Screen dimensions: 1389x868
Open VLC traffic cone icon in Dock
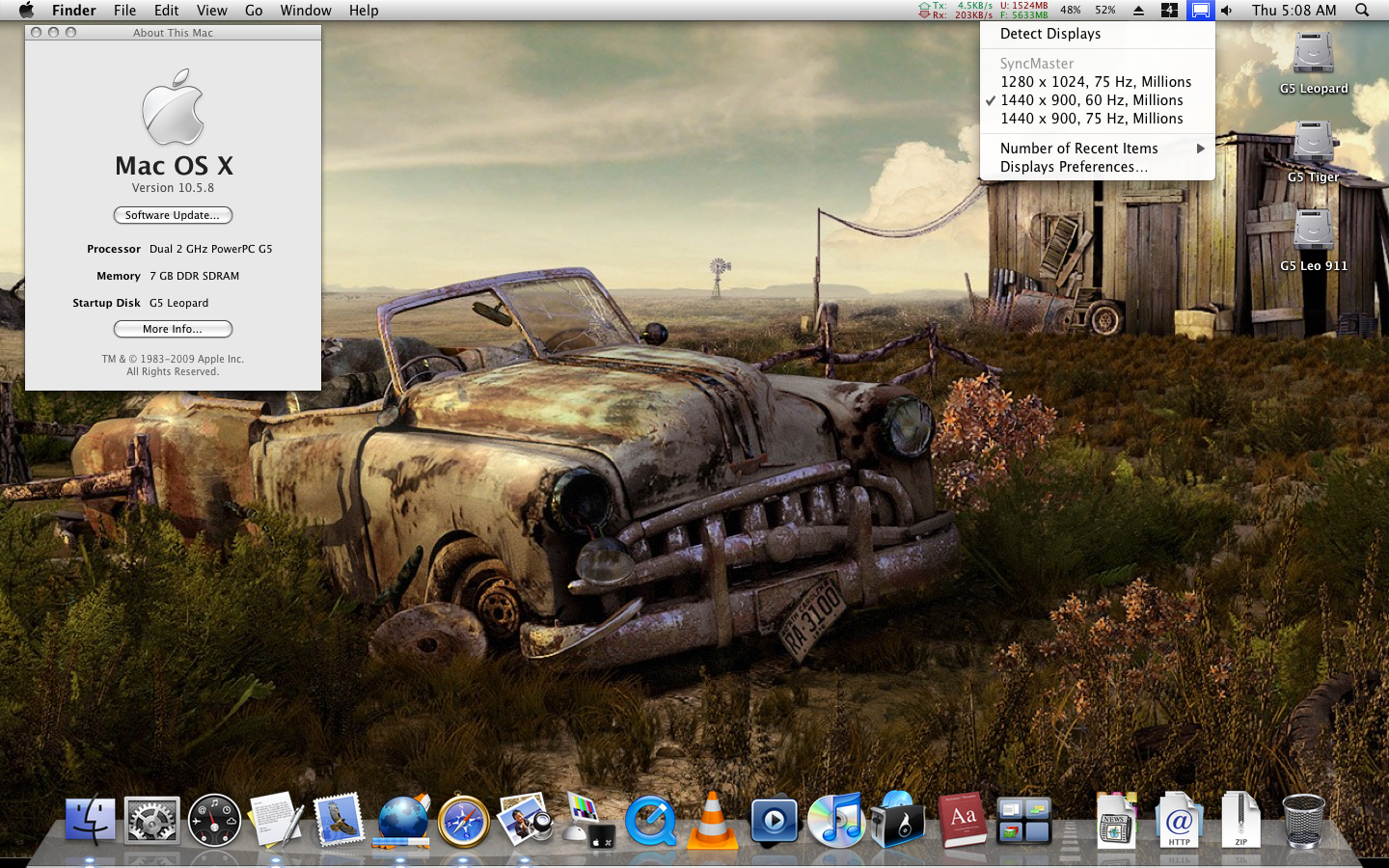[x=713, y=820]
